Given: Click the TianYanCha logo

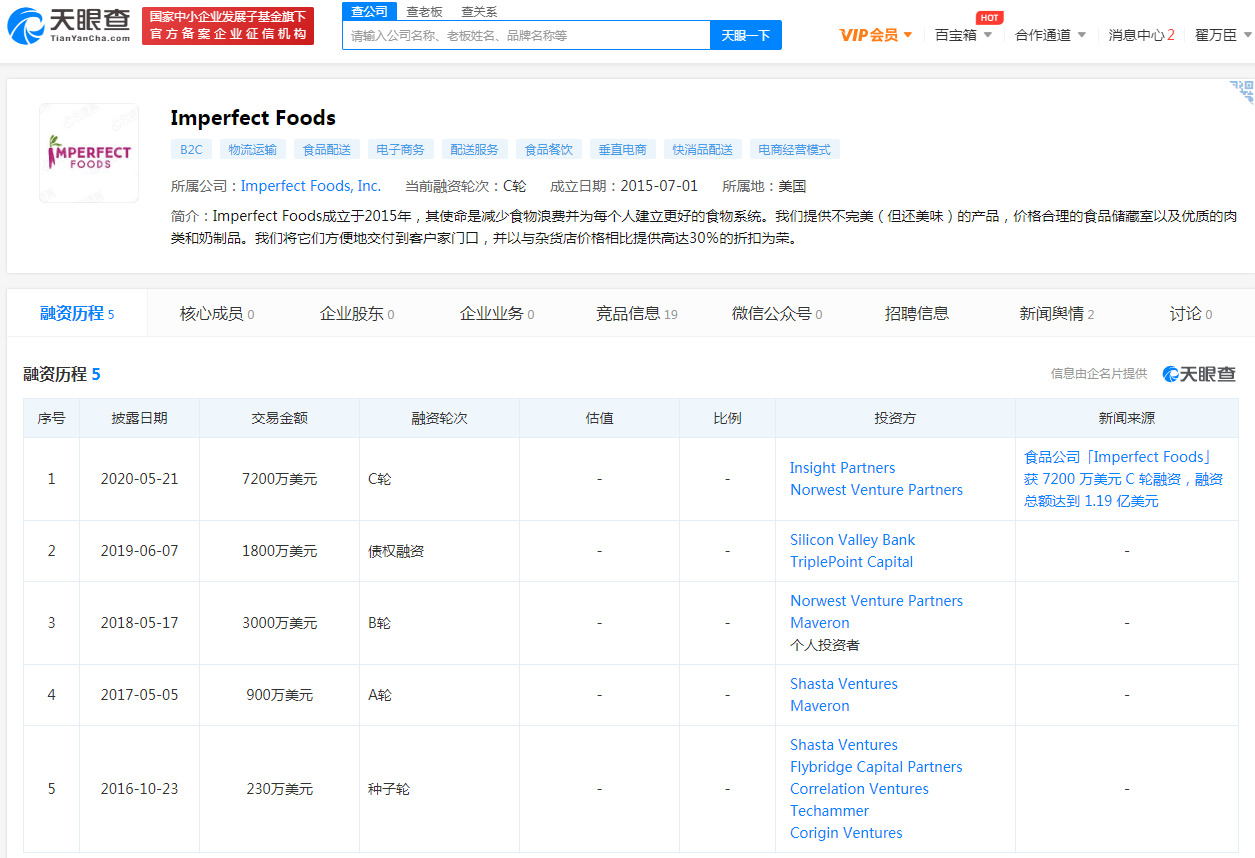Looking at the screenshot, I should (69, 26).
